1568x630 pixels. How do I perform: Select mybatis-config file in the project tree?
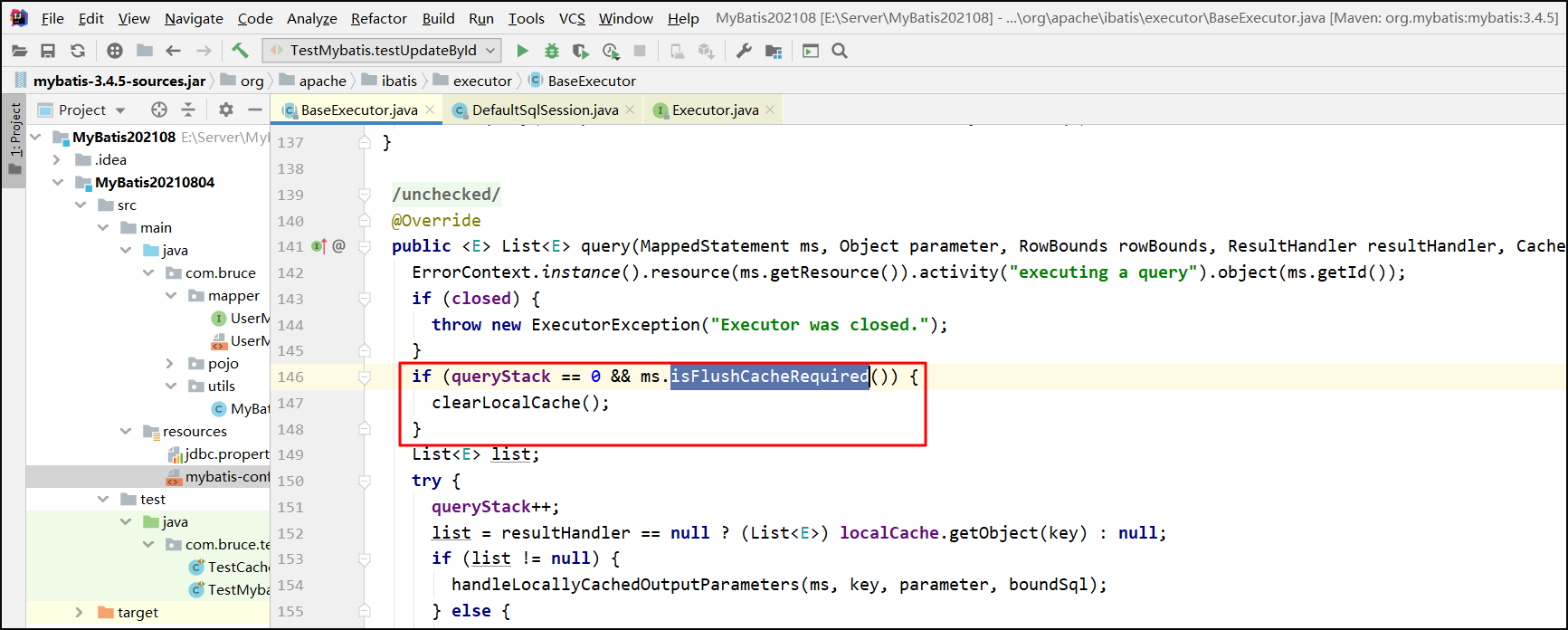(x=218, y=477)
